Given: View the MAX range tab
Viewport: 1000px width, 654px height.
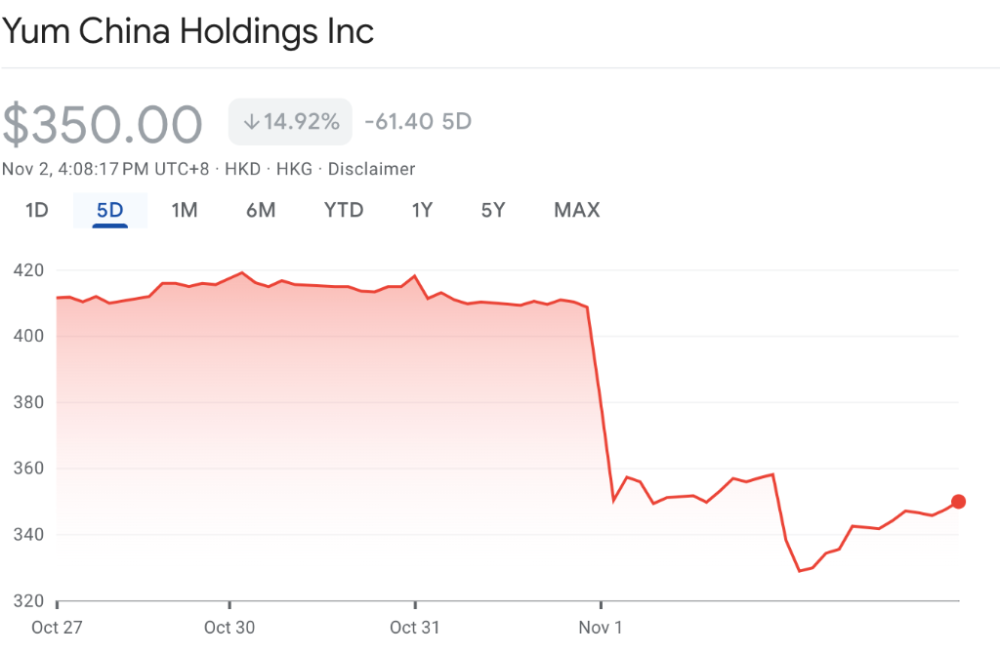Looking at the screenshot, I should pos(577,210).
